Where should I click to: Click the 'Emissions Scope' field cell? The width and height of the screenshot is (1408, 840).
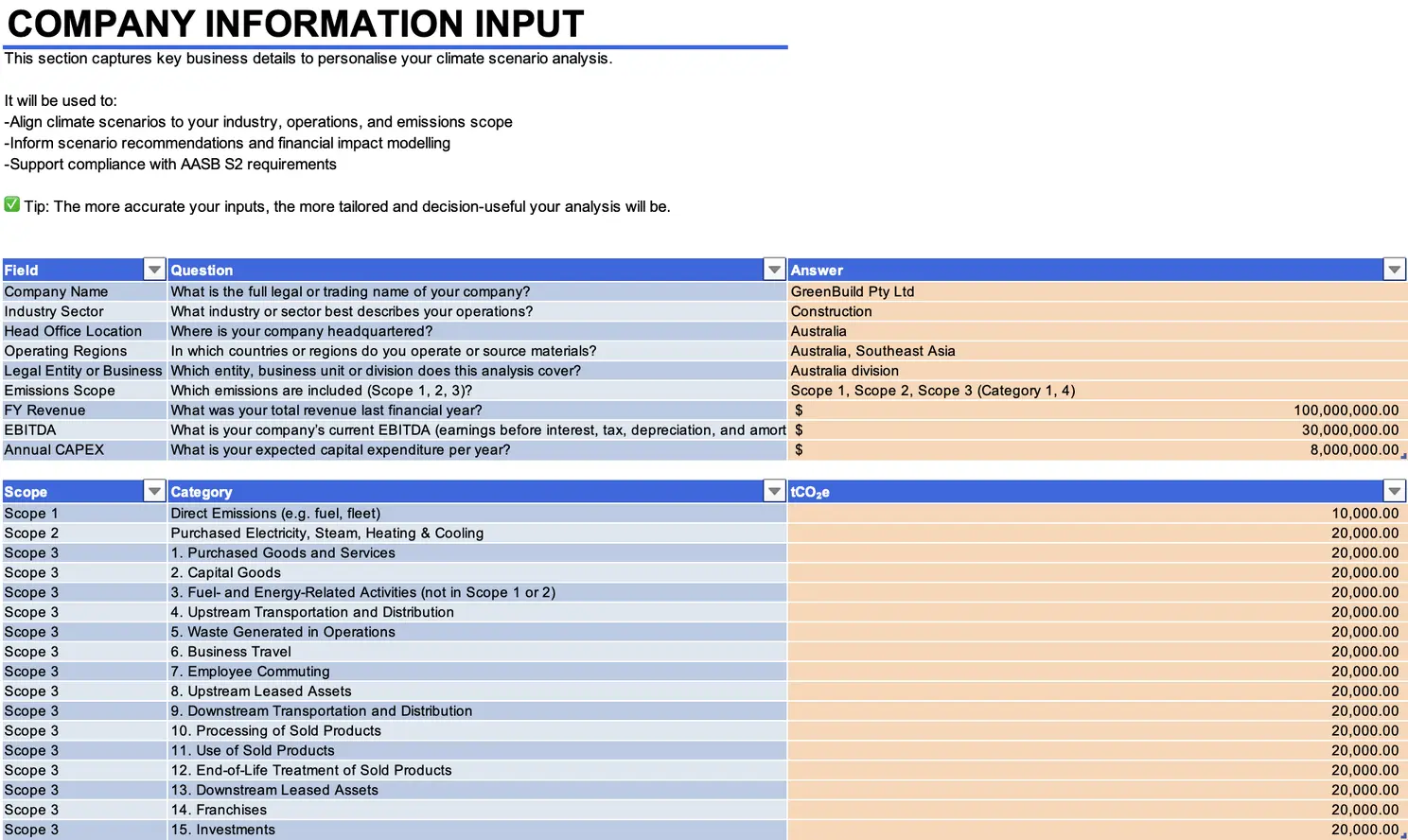[84, 391]
